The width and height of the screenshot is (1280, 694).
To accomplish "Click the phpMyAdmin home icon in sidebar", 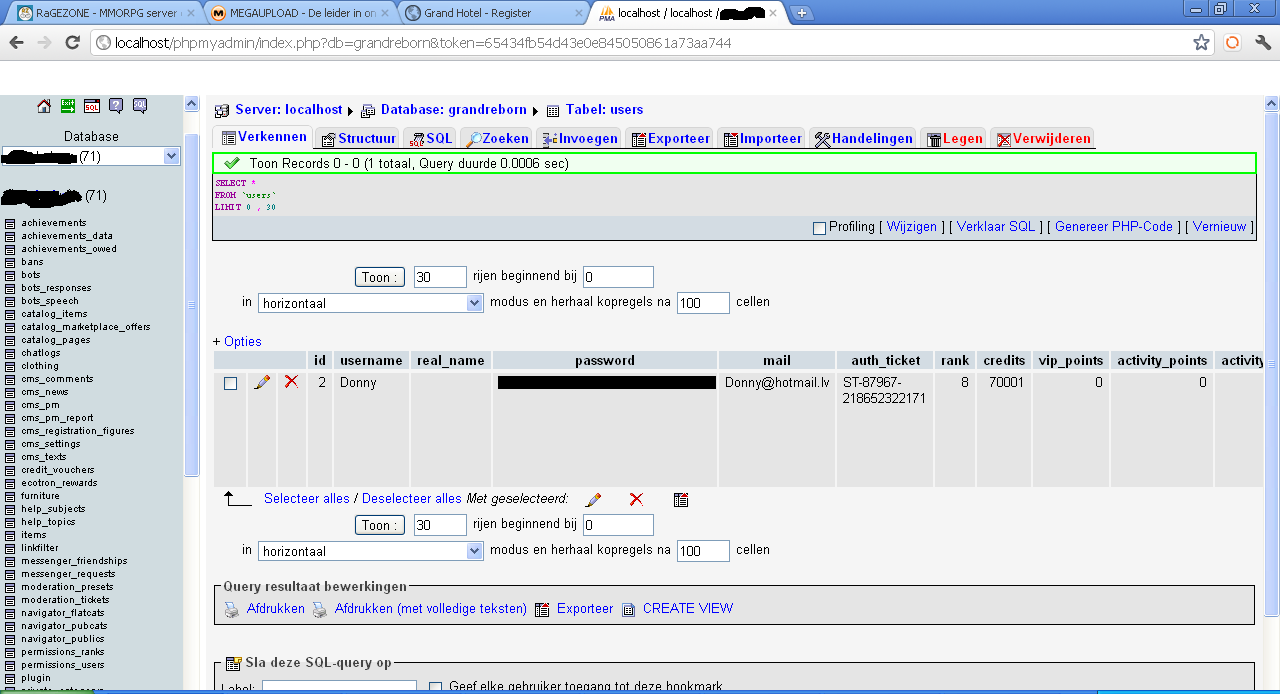I will [x=44, y=106].
